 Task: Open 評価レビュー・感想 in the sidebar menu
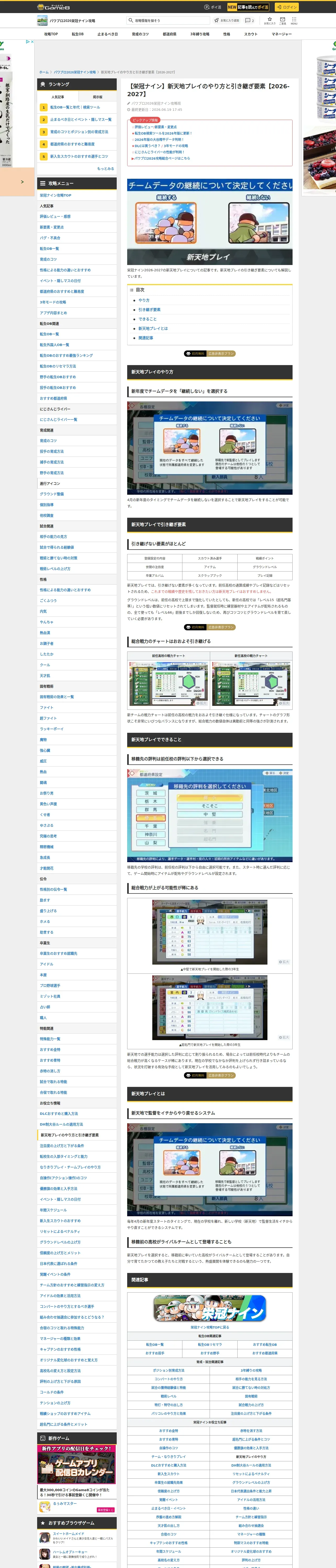coord(55,217)
